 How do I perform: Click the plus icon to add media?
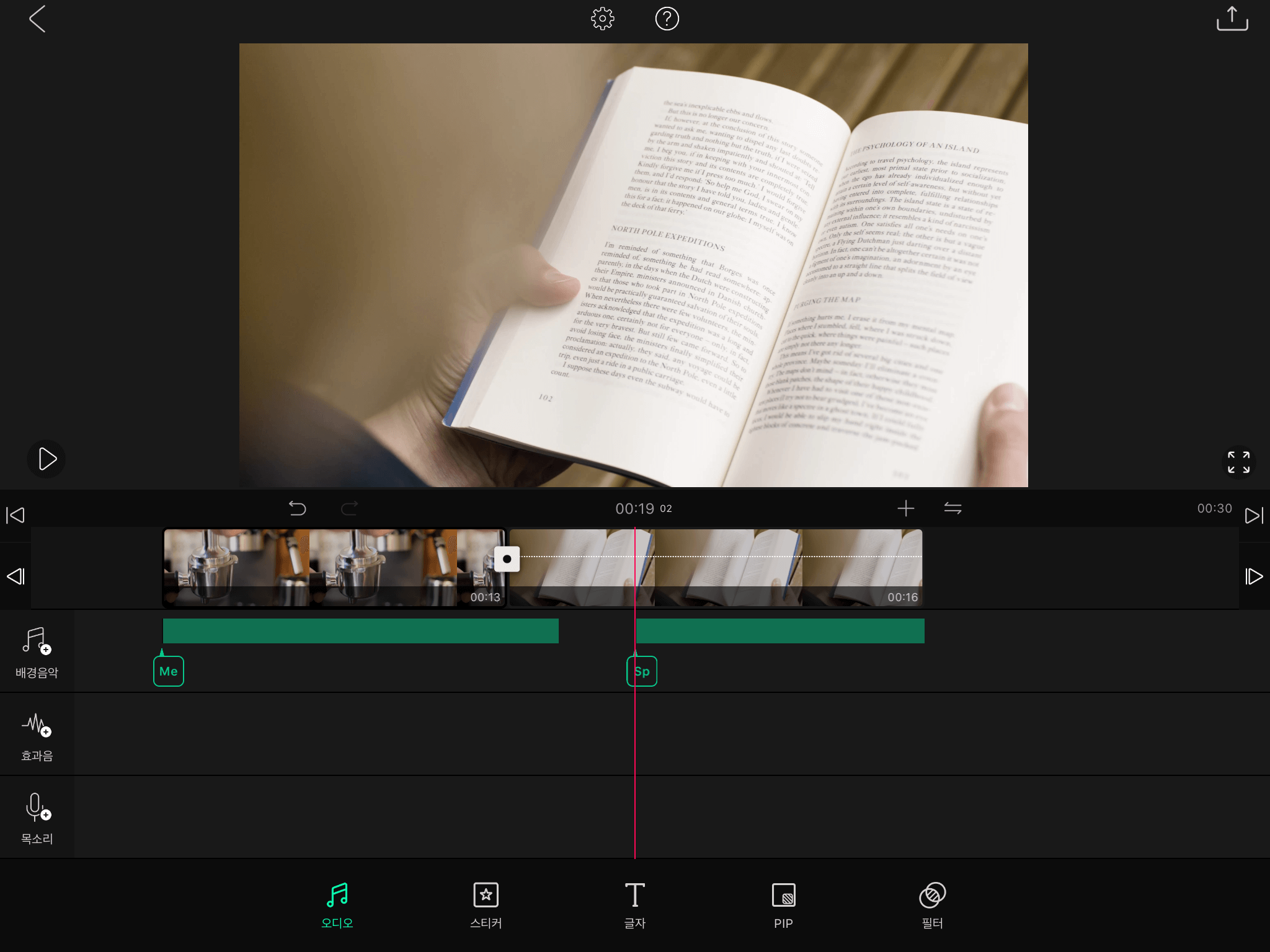tap(905, 509)
